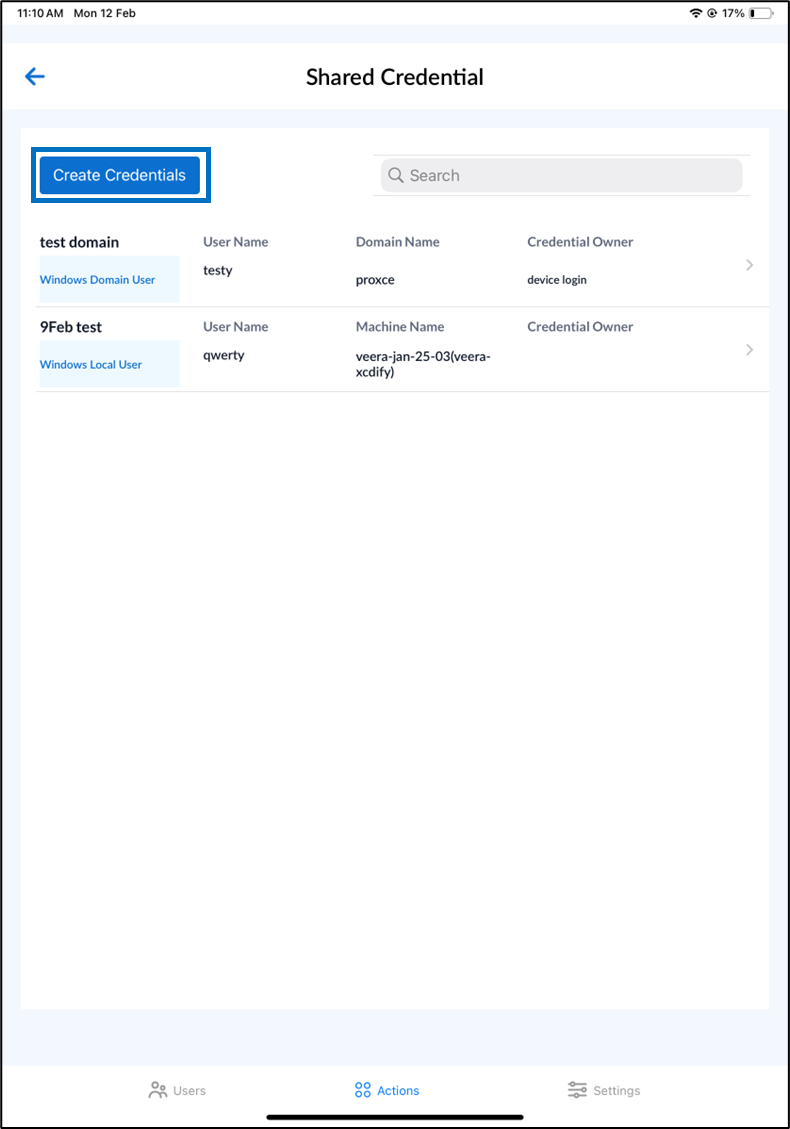Open the Settings tab
The width and height of the screenshot is (790, 1129).
(603, 1090)
